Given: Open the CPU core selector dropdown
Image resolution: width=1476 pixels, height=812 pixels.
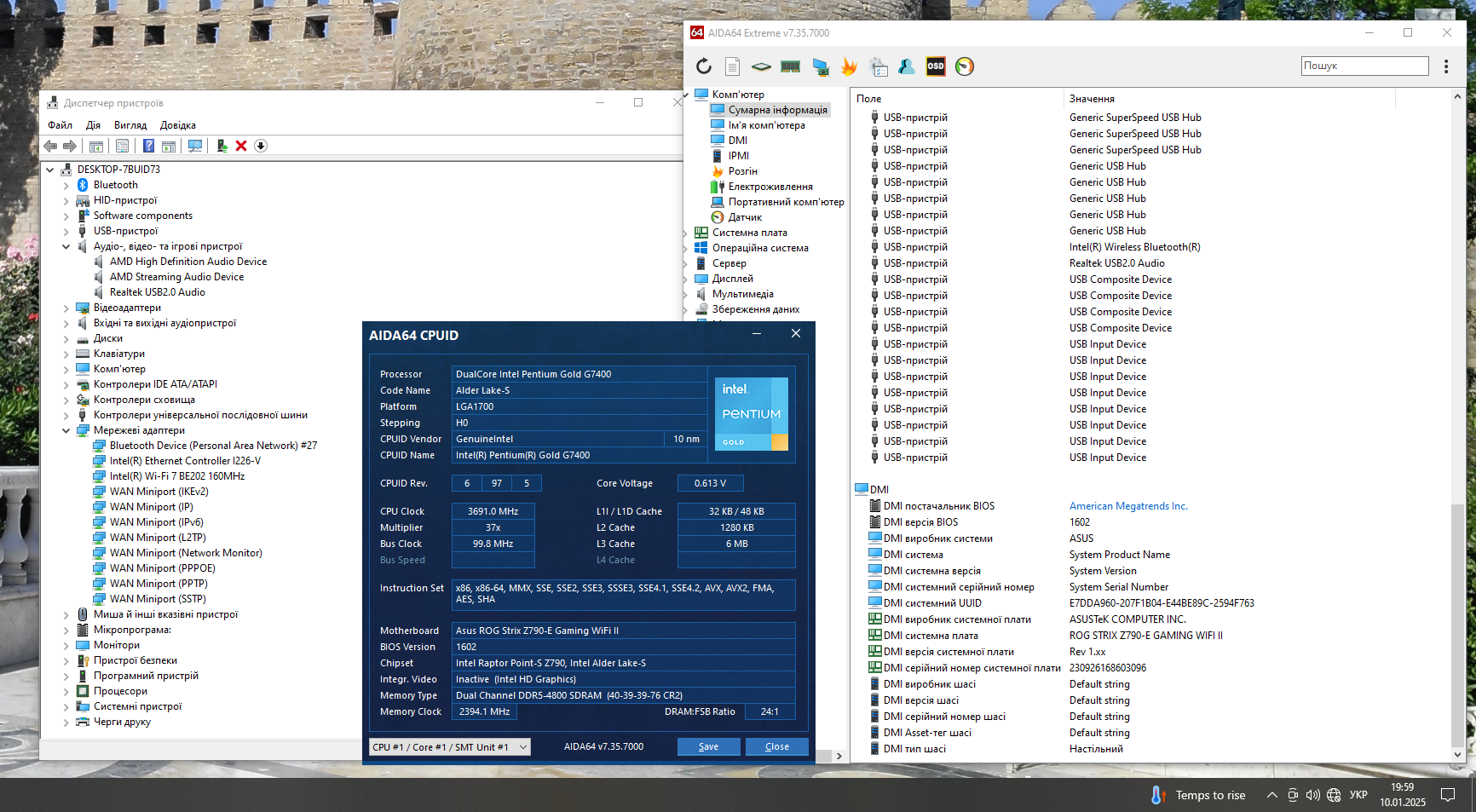Looking at the screenshot, I should 450,747.
